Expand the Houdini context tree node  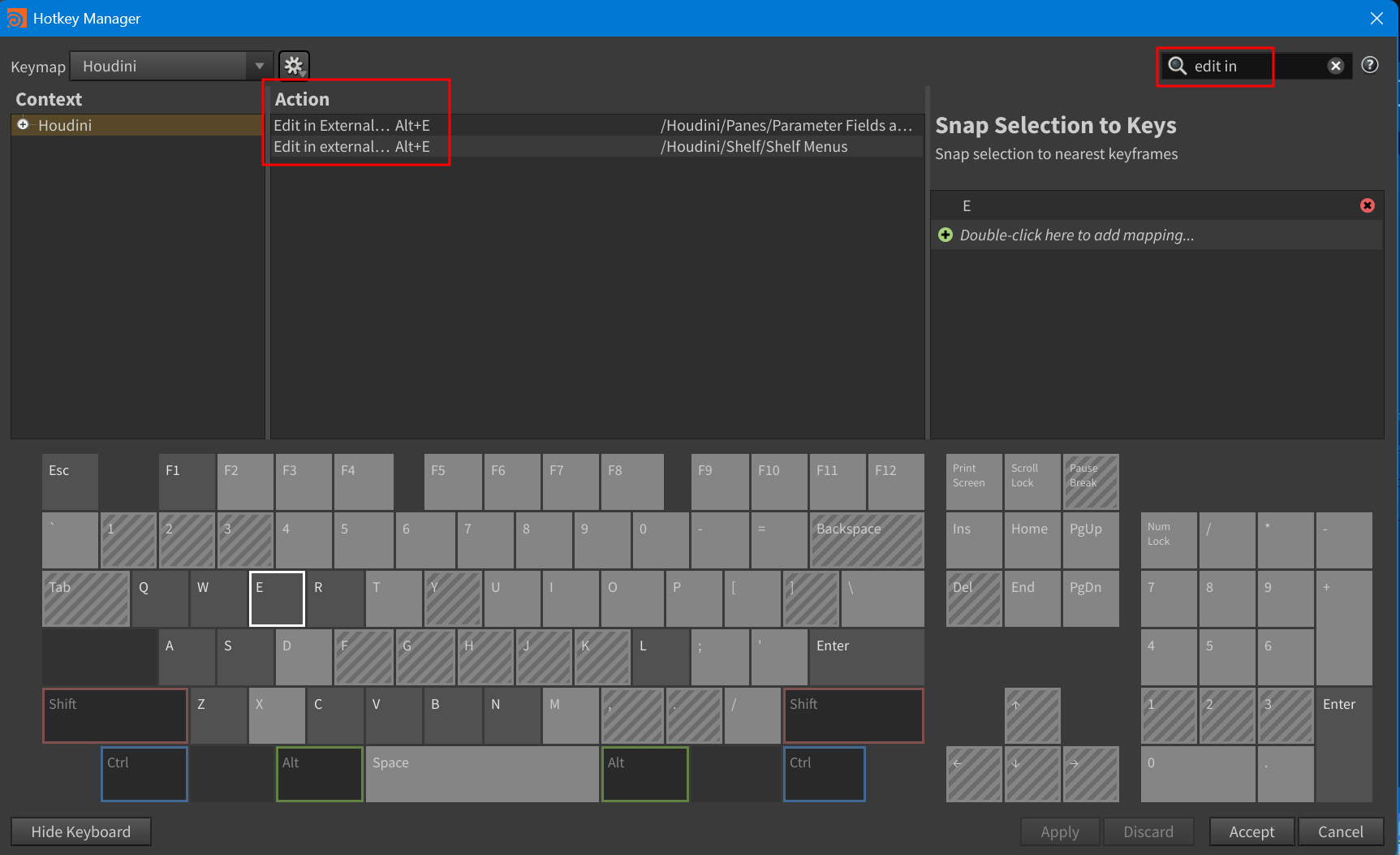pos(23,124)
